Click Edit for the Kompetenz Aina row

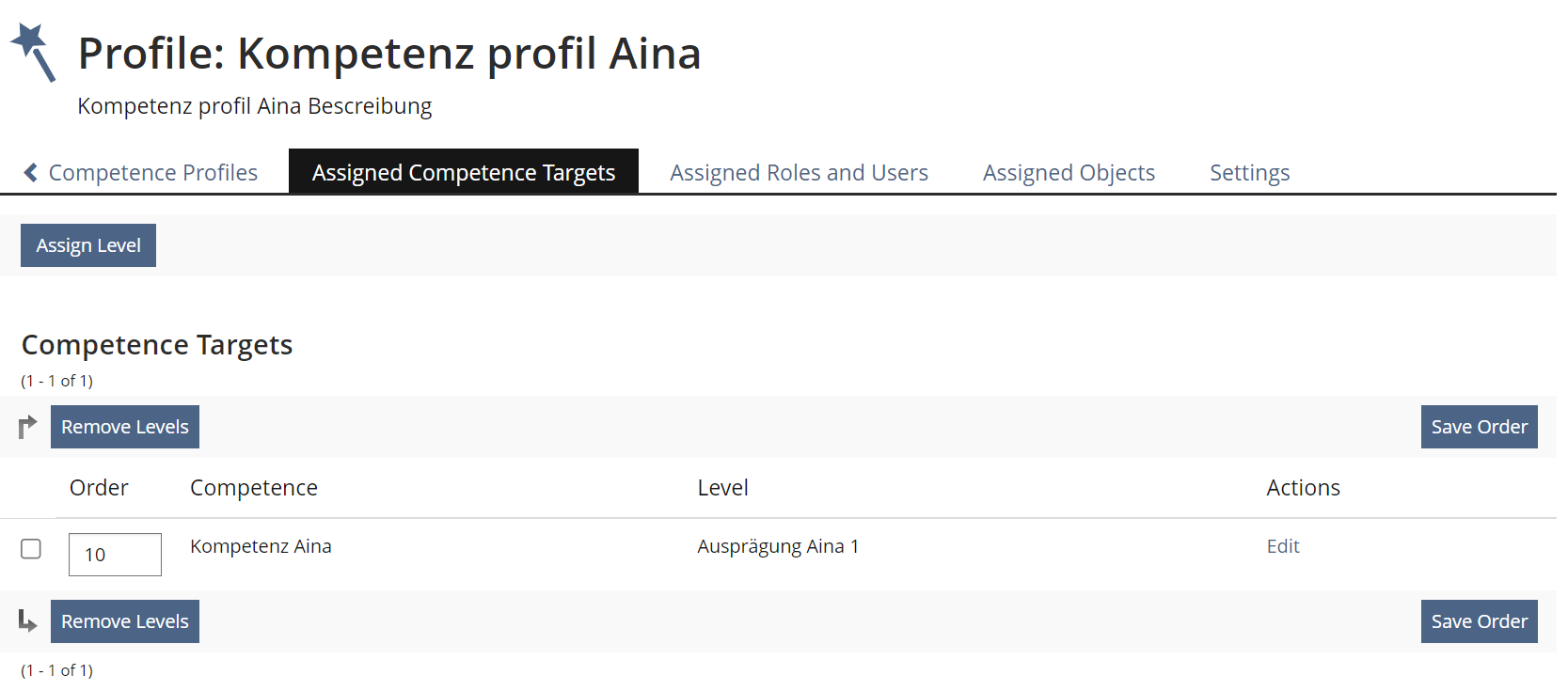pyautogui.click(x=1282, y=546)
